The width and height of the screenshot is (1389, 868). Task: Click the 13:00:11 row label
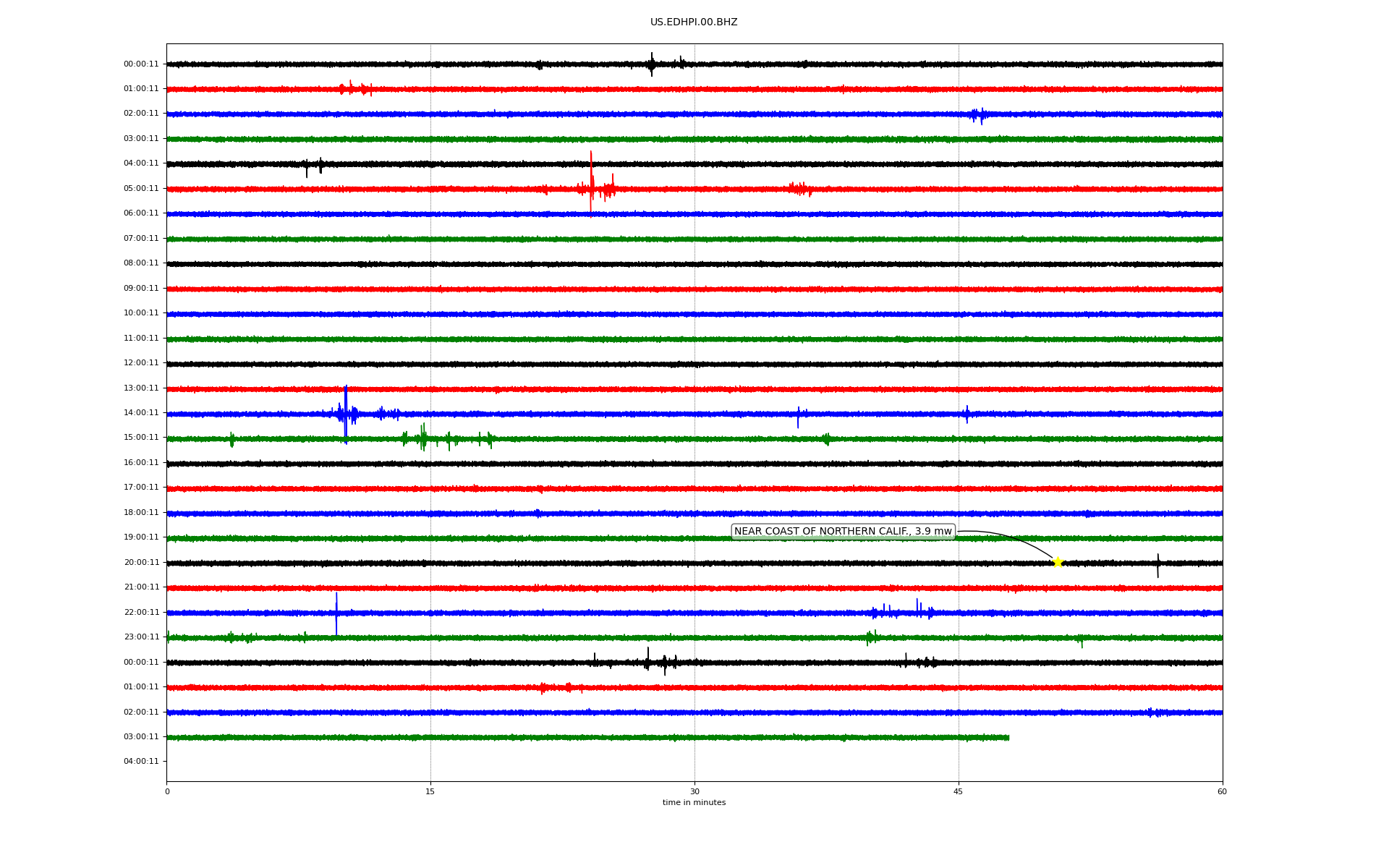click(141, 388)
